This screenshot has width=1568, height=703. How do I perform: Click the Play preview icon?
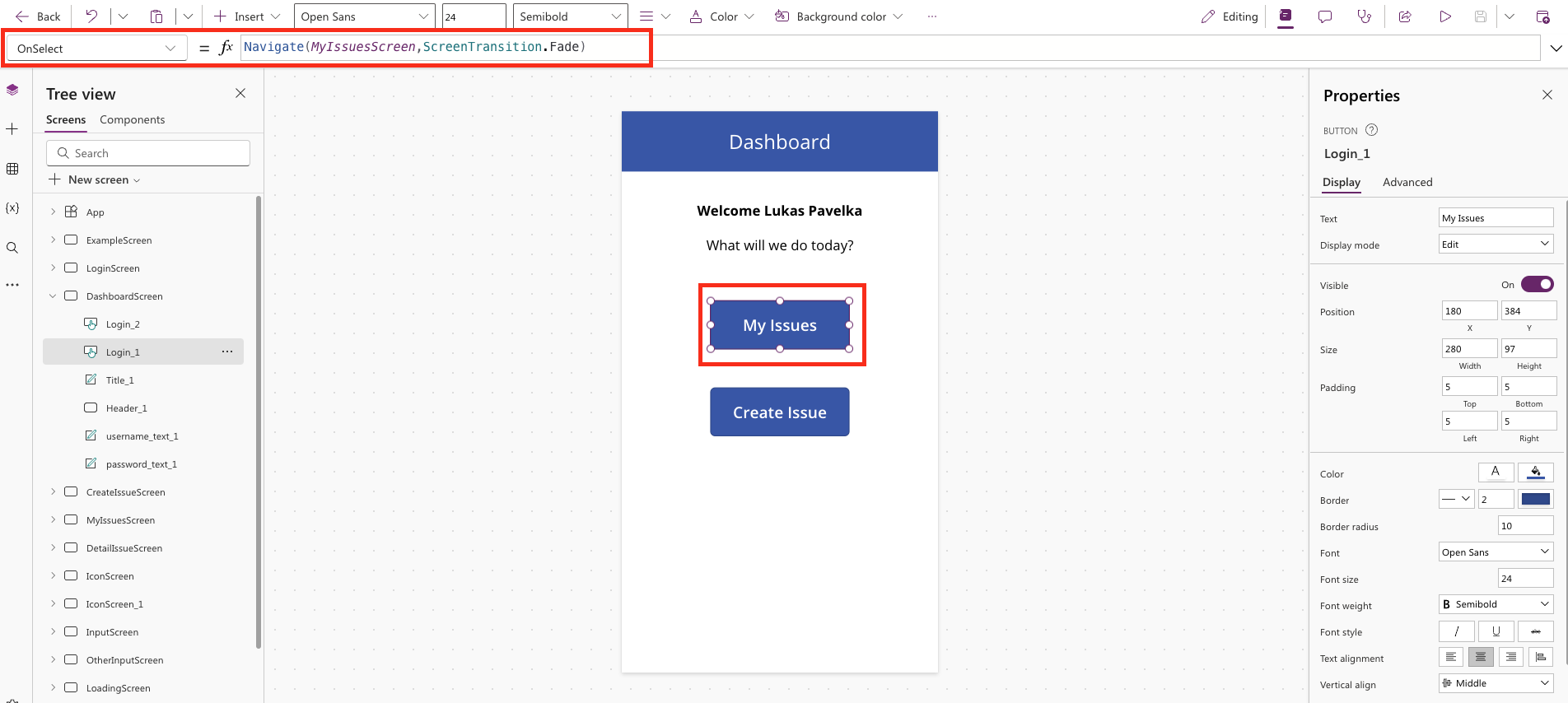click(x=1445, y=16)
